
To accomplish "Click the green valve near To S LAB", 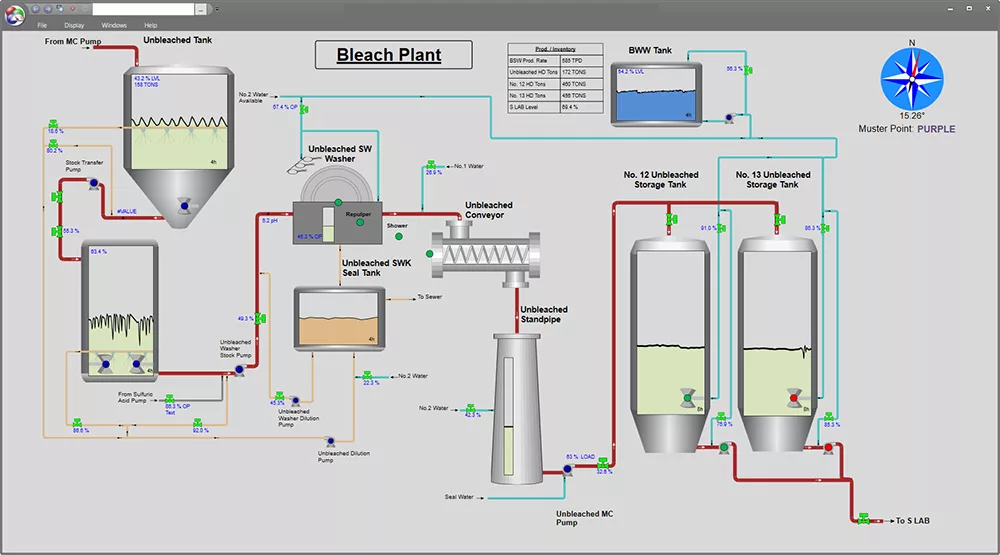I will (x=863, y=518).
